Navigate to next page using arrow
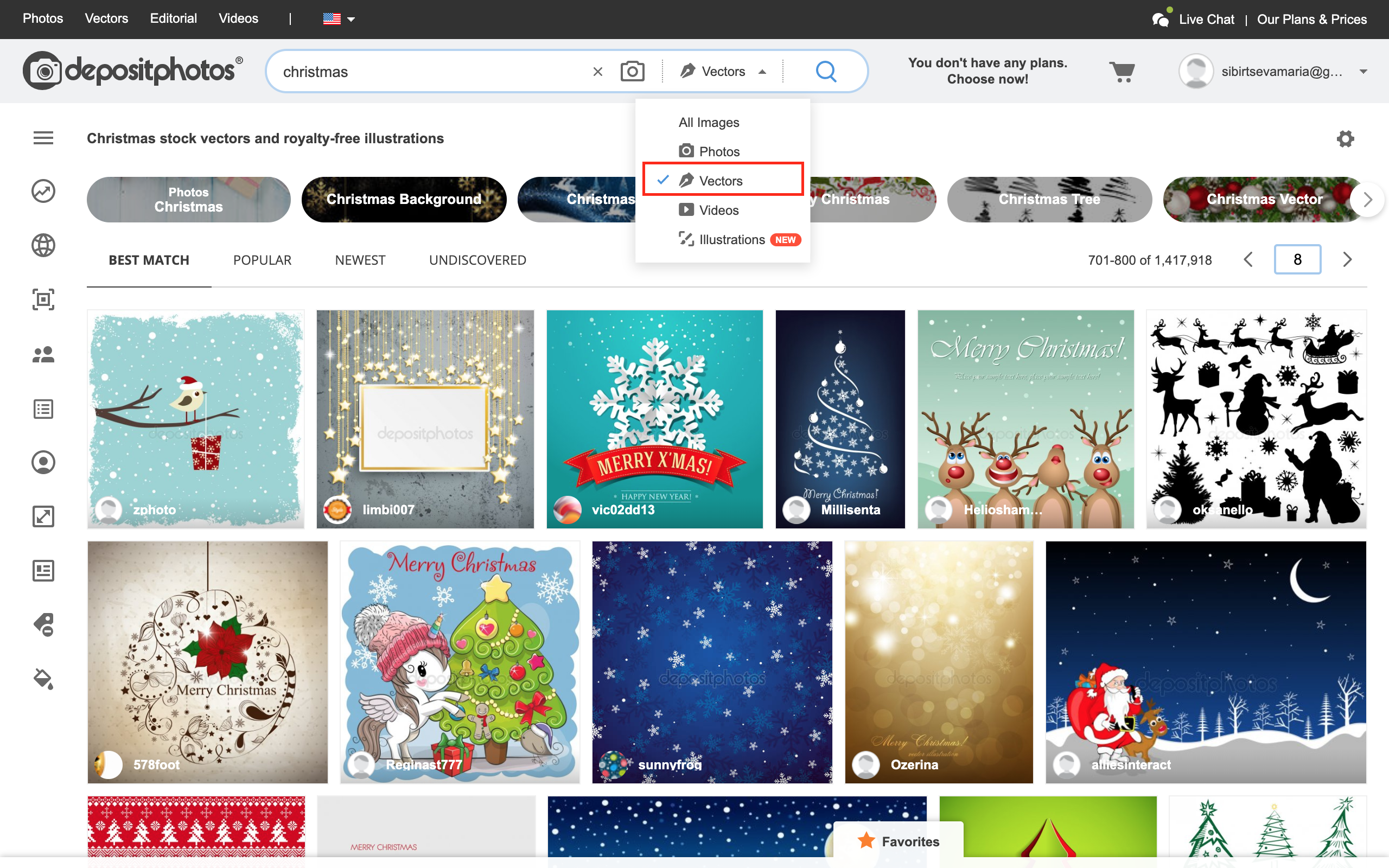1389x868 pixels. tap(1349, 260)
